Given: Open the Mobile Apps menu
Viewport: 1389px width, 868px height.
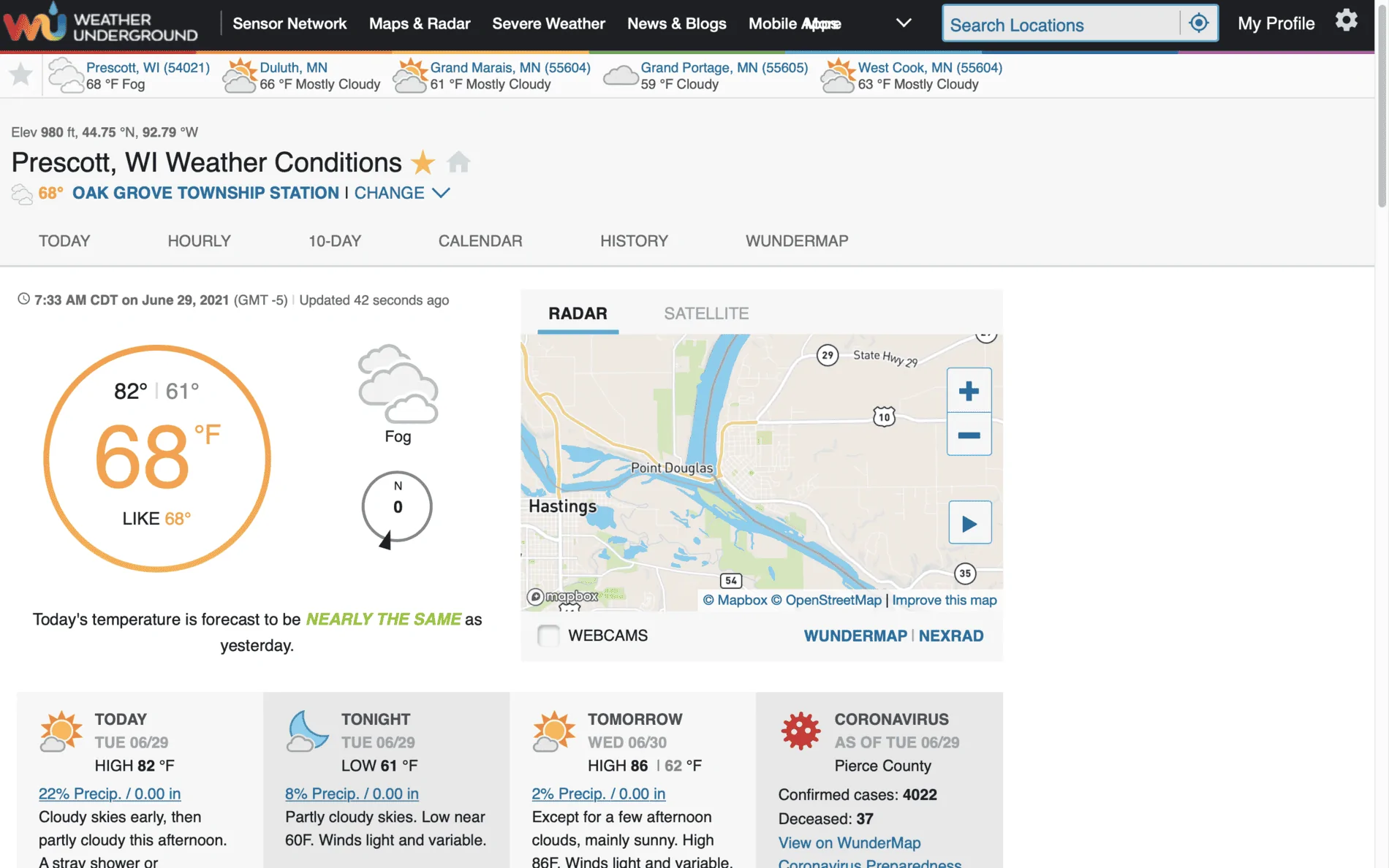Looking at the screenshot, I should pyautogui.click(x=795, y=23).
